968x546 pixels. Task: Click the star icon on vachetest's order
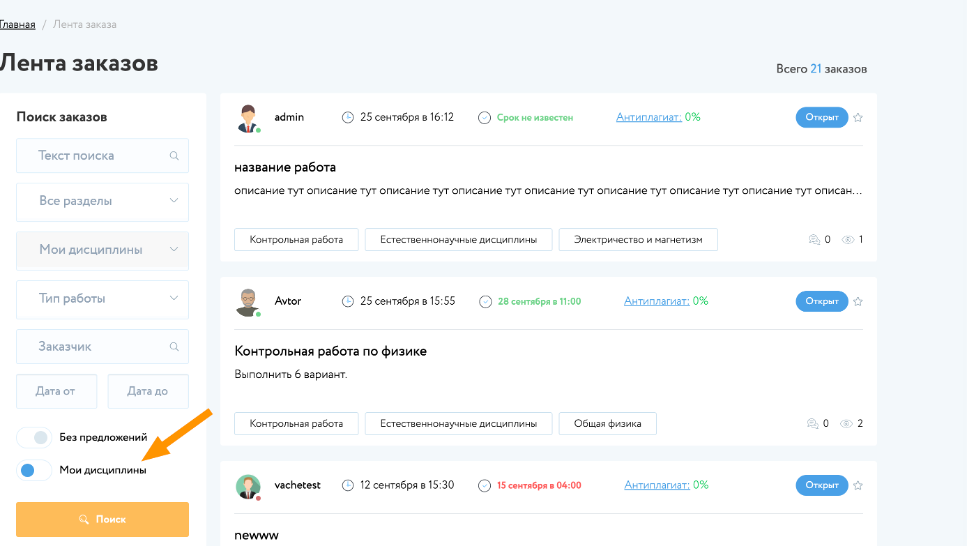(x=858, y=485)
